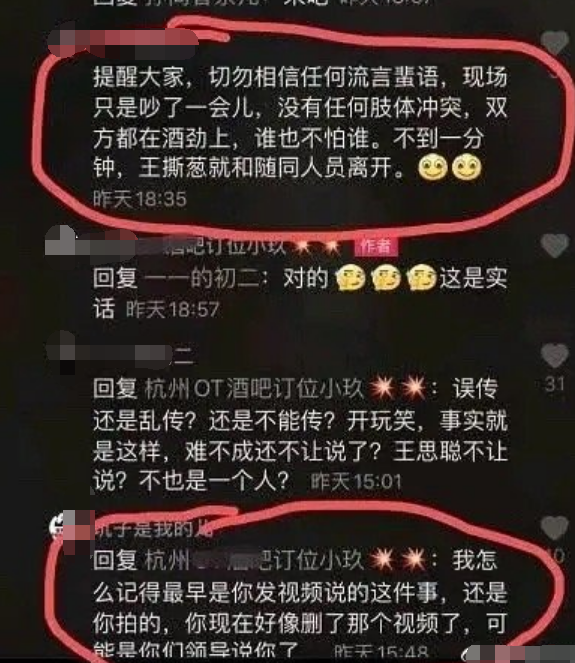Screen dimensions: 575x663
Task: Like the author's reply "对的…这是实话"
Action: (x=555, y=245)
